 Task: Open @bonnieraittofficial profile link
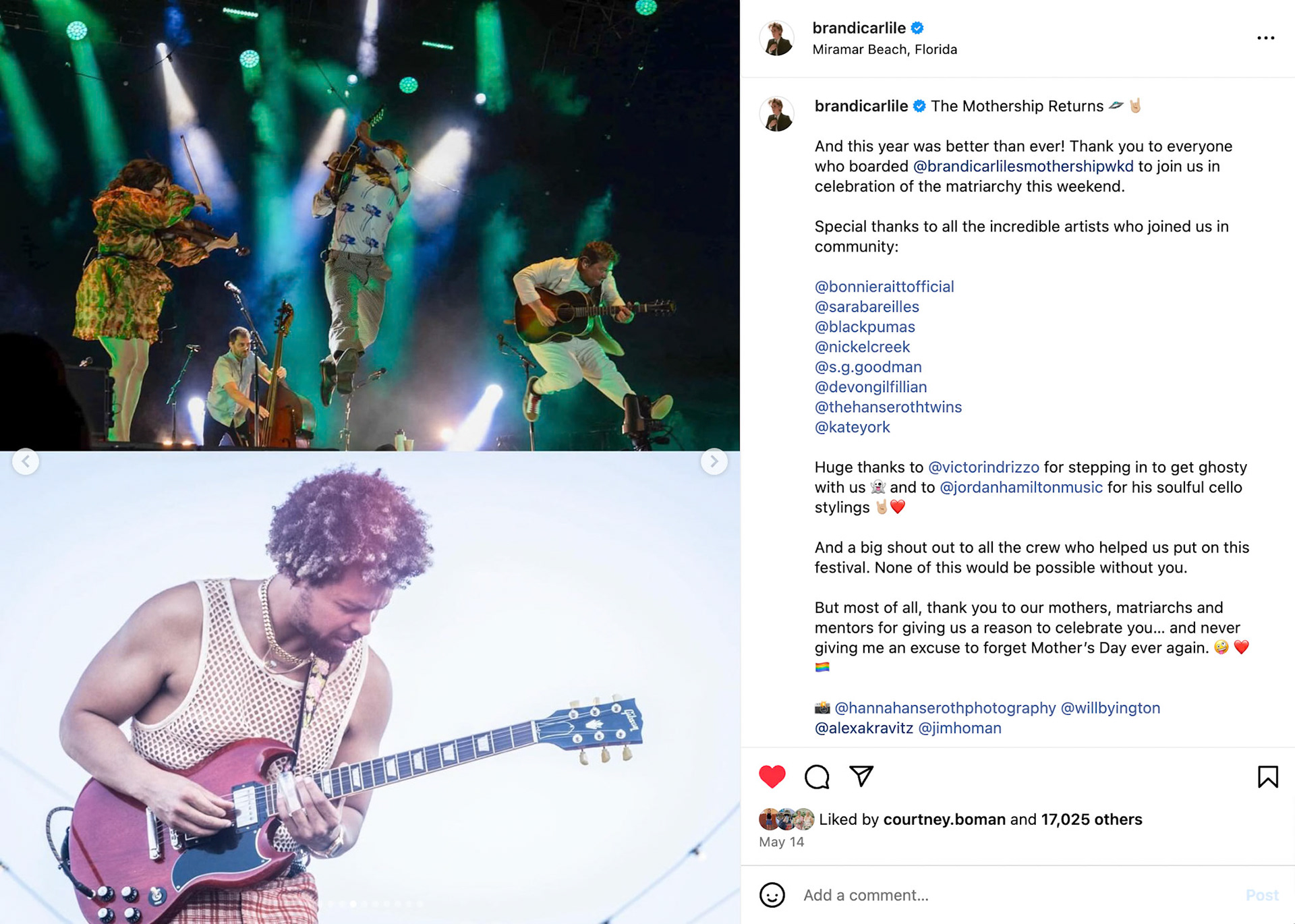tap(884, 287)
